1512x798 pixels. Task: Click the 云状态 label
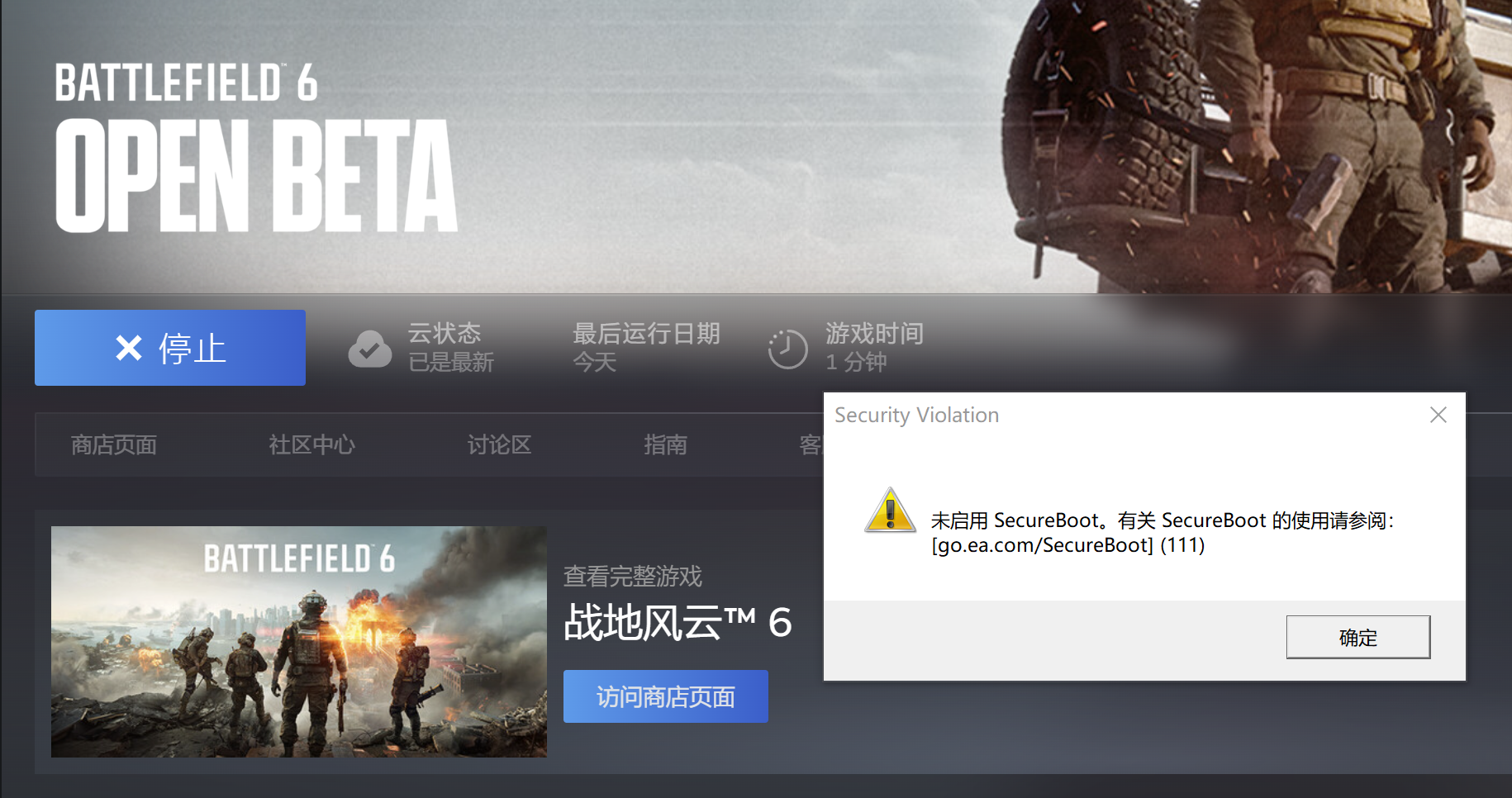445,333
